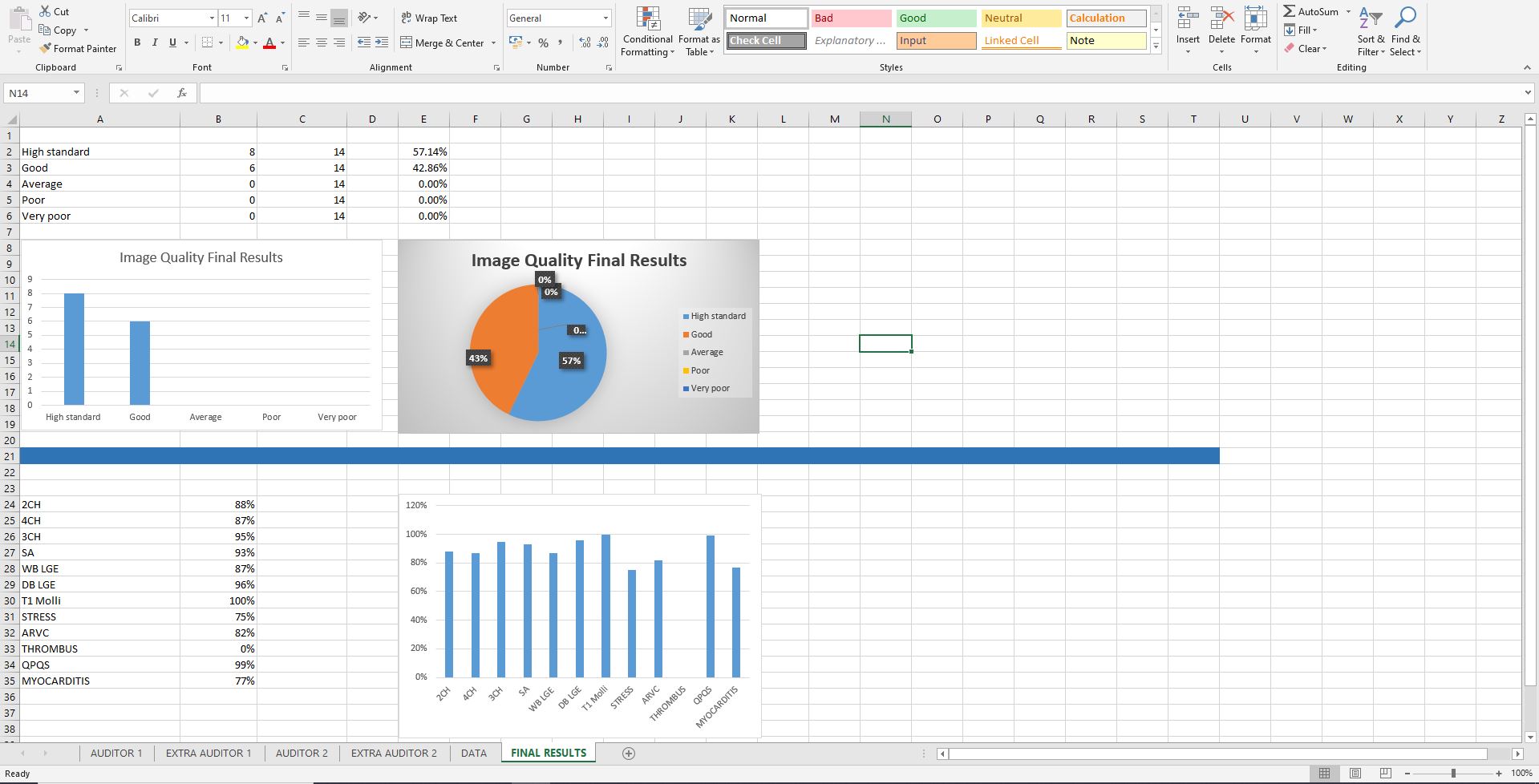Click the Percent Style icon
The width and height of the screenshot is (1539, 784).
[543, 42]
